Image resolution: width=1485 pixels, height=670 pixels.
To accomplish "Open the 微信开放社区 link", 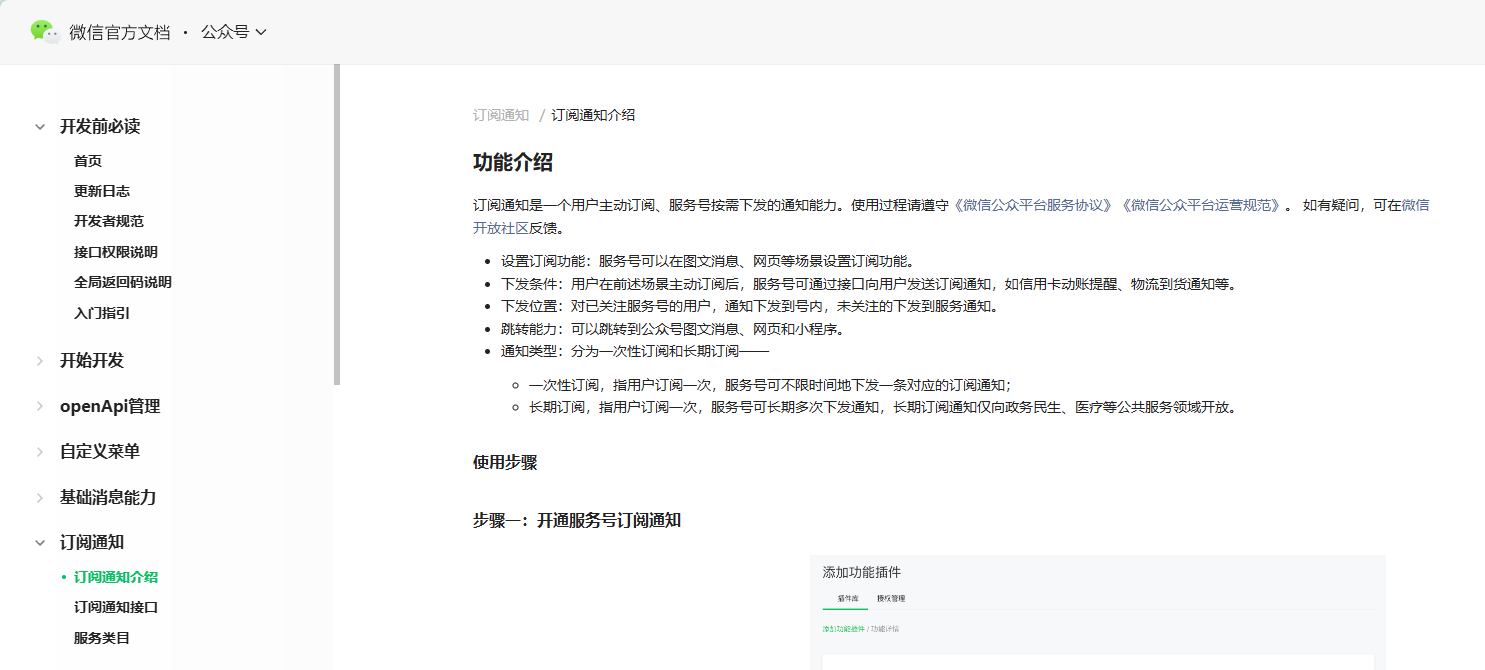I will [x=1415, y=205].
